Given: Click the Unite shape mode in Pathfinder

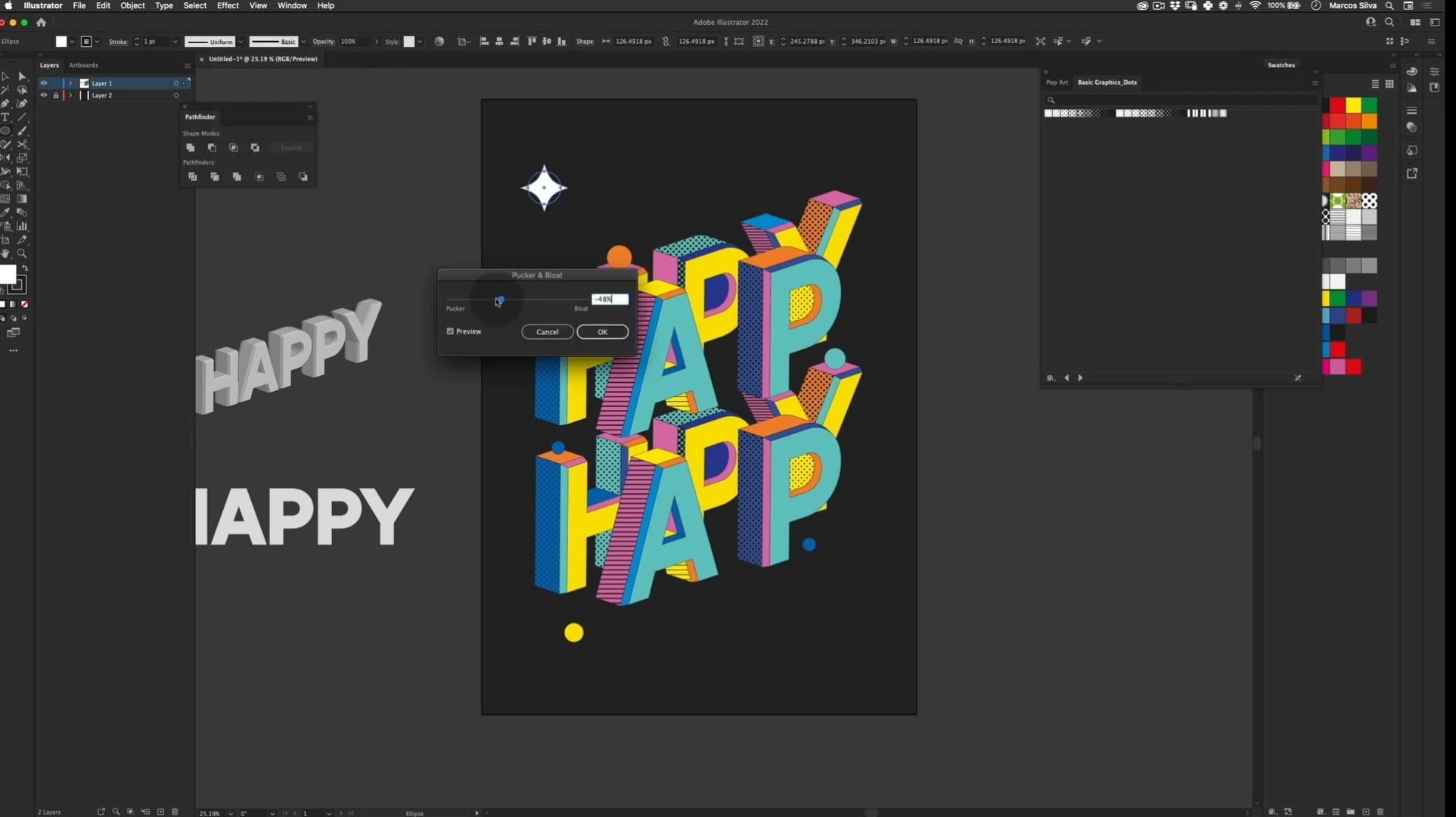Looking at the screenshot, I should coord(191,148).
